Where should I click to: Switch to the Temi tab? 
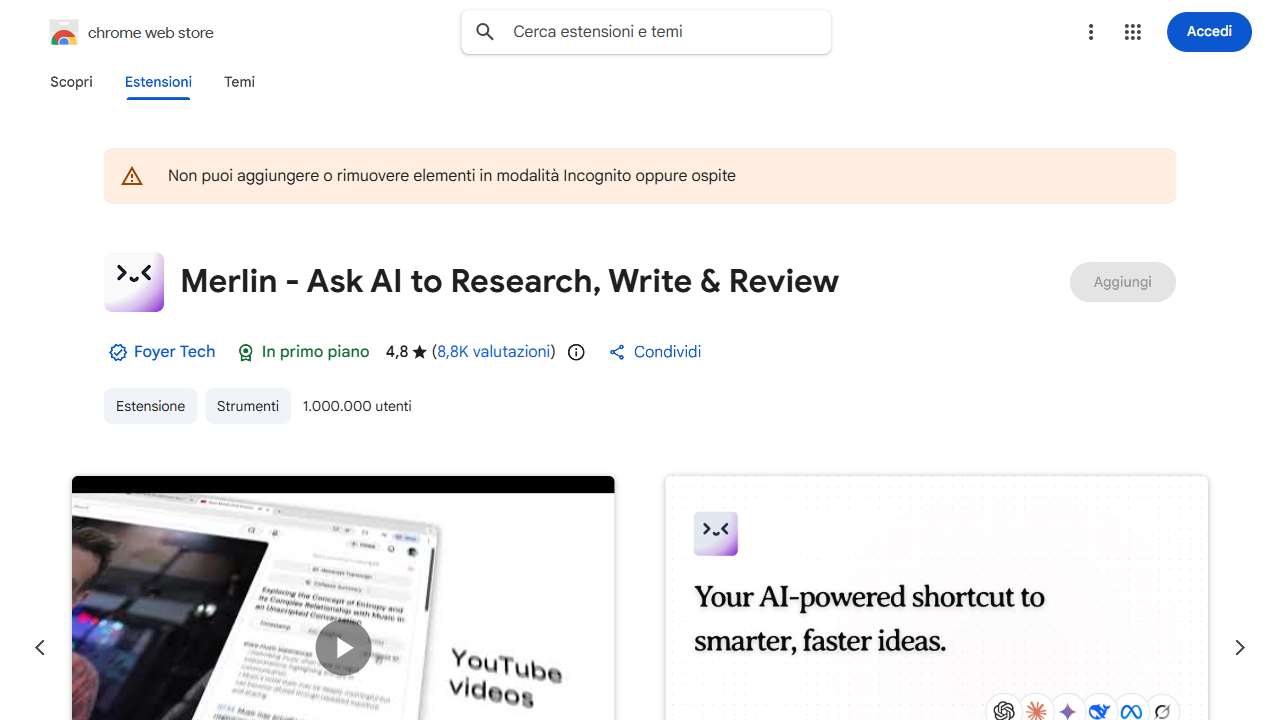[239, 82]
